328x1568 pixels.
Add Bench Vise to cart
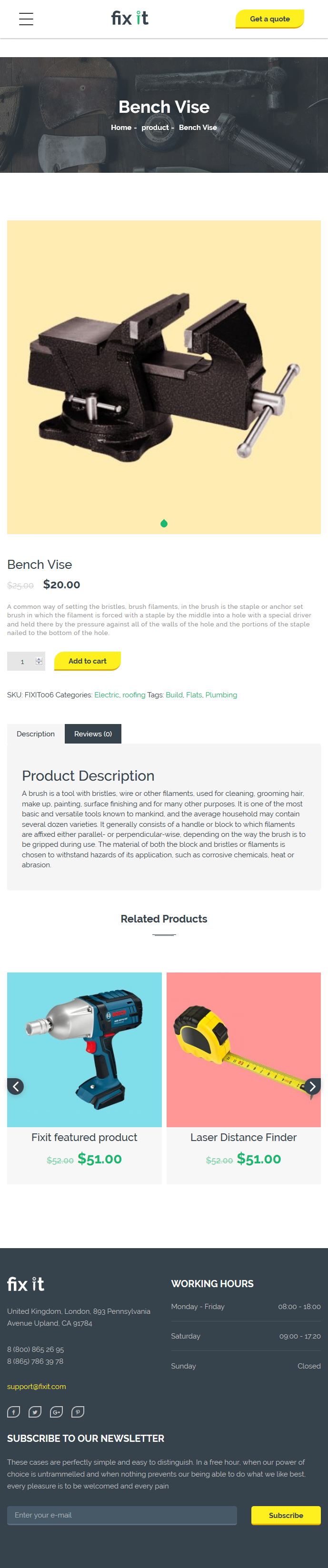point(88,661)
